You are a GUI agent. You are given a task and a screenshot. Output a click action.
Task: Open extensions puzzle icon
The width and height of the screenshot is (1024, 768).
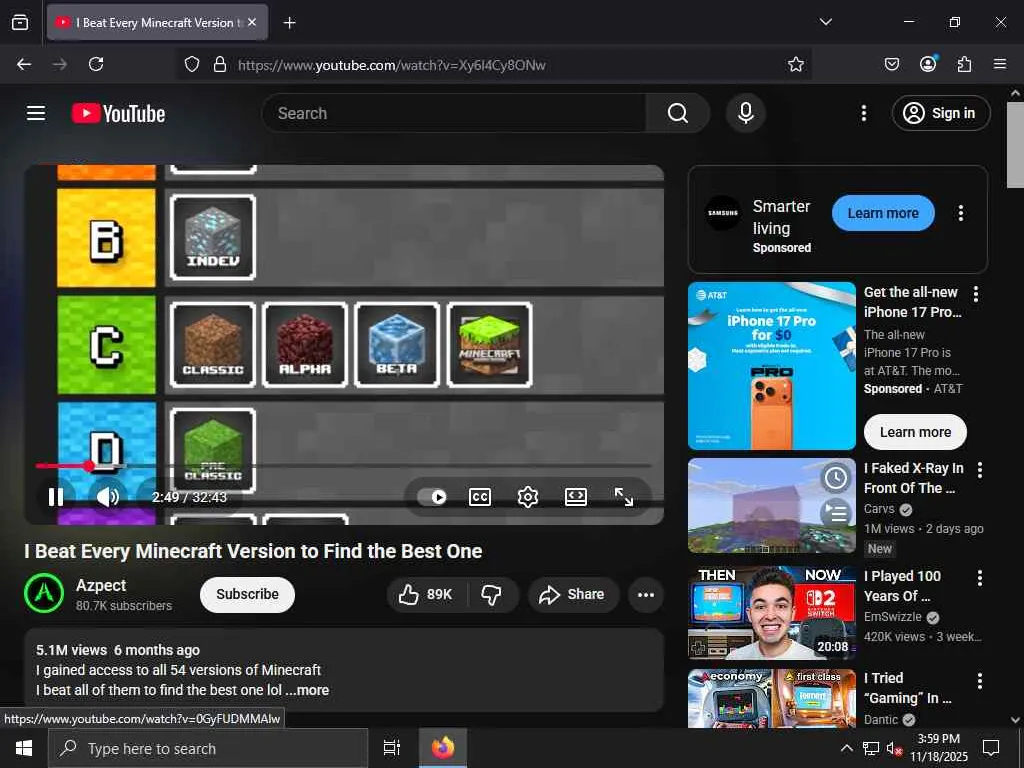coord(964,64)
